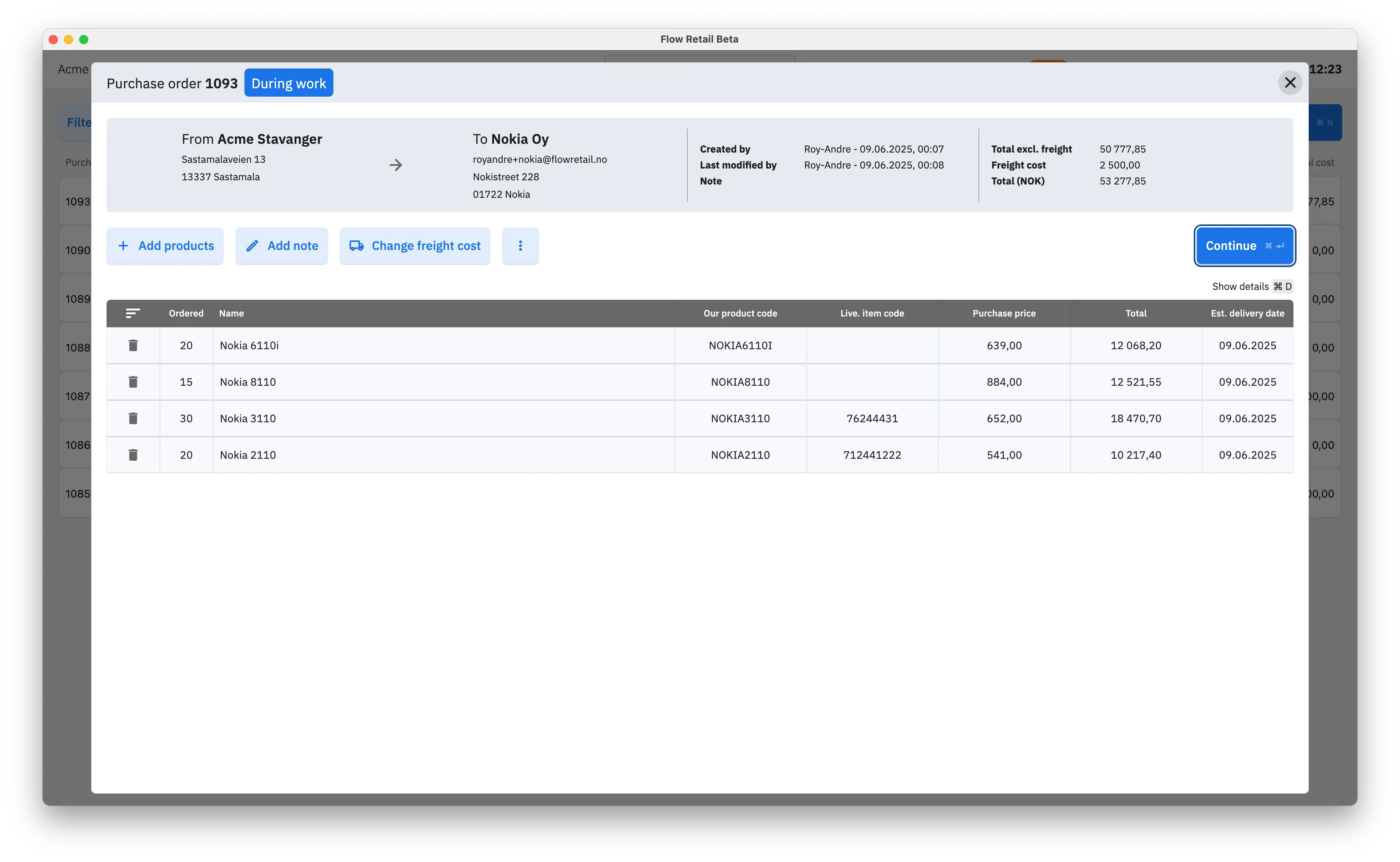Image resolution: width=1400 pixels, height=862 pixels.
Task: Click the Name column header
Action: [231, 313]
